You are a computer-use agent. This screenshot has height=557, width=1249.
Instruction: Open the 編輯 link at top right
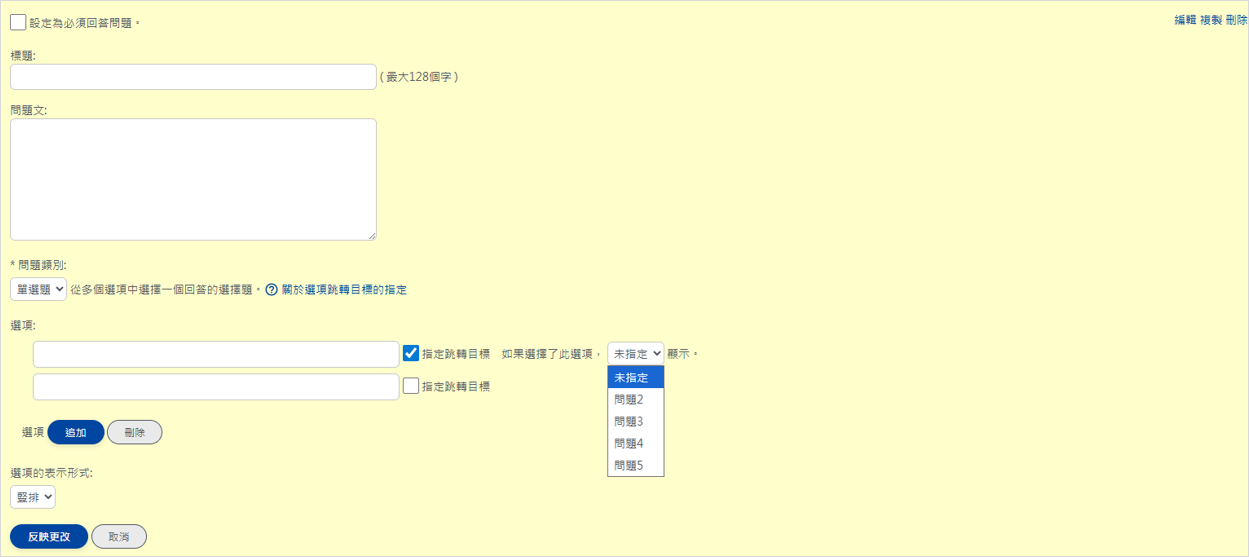[1185, 20]
